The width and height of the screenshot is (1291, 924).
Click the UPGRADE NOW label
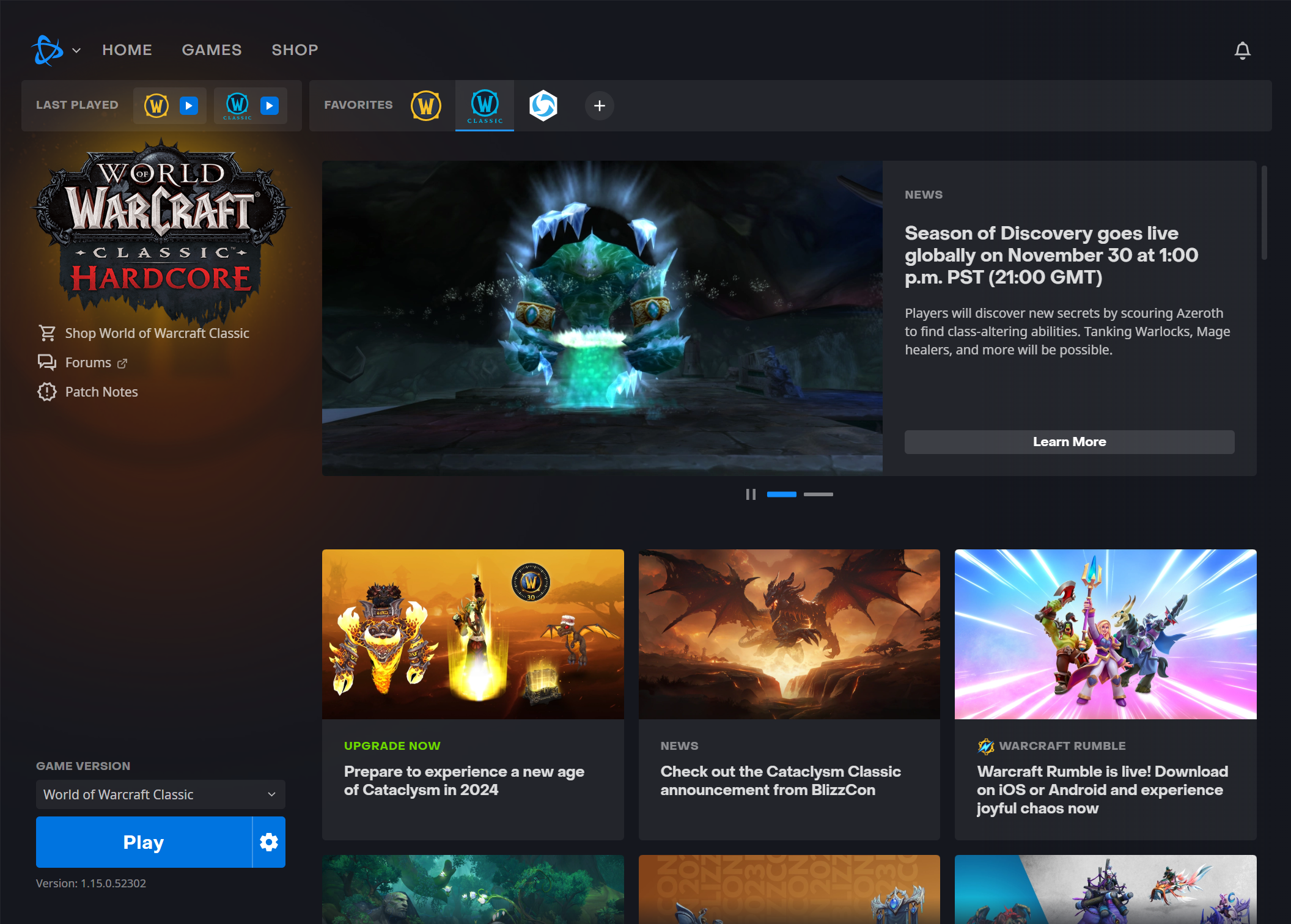tap(392, 746)
